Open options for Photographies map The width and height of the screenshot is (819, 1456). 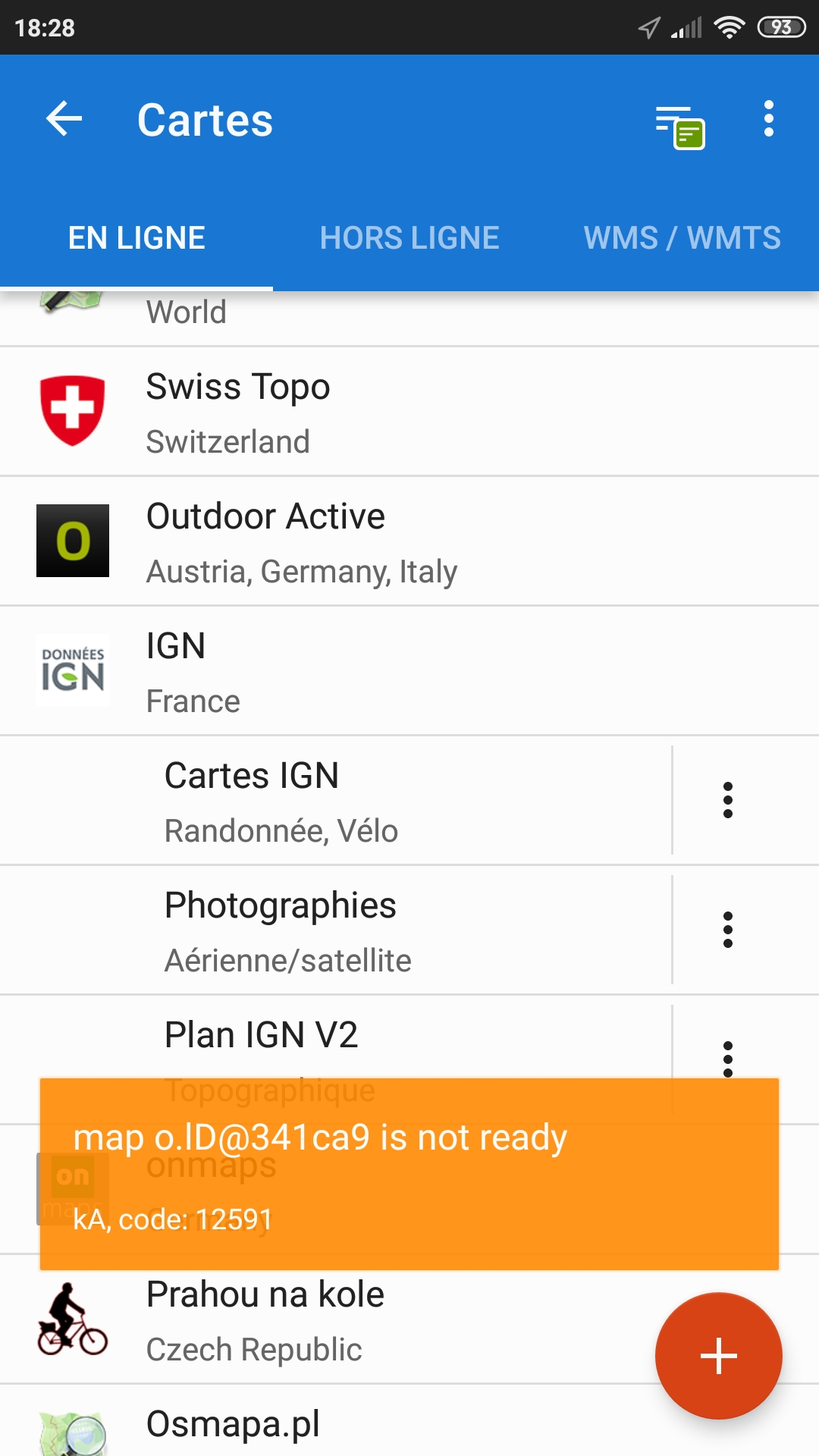pyautogui.click(x=728, y=930)
